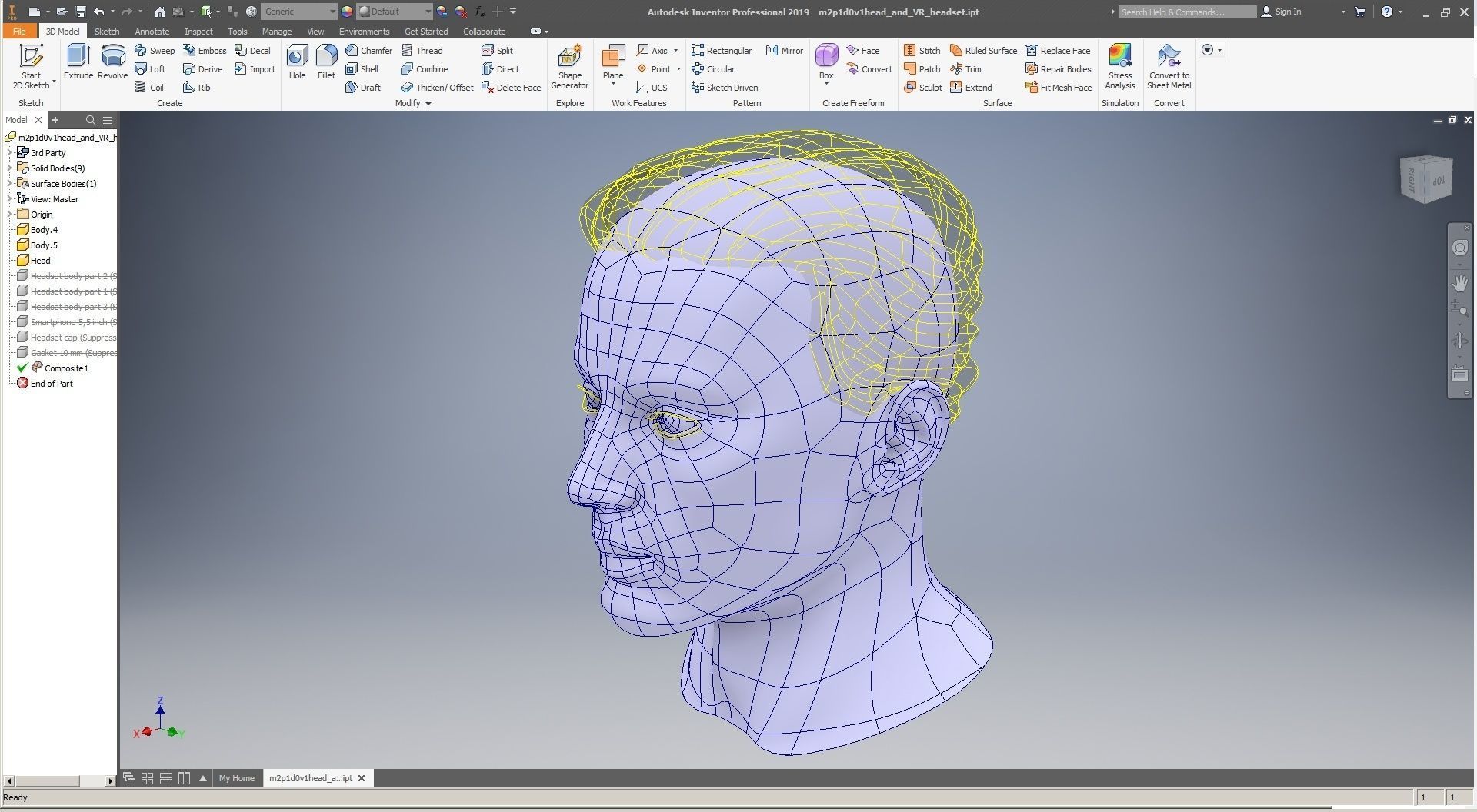1477x812 pixels.
Task: Open Stress Analysis
Action: click(x=1120, y=67)
